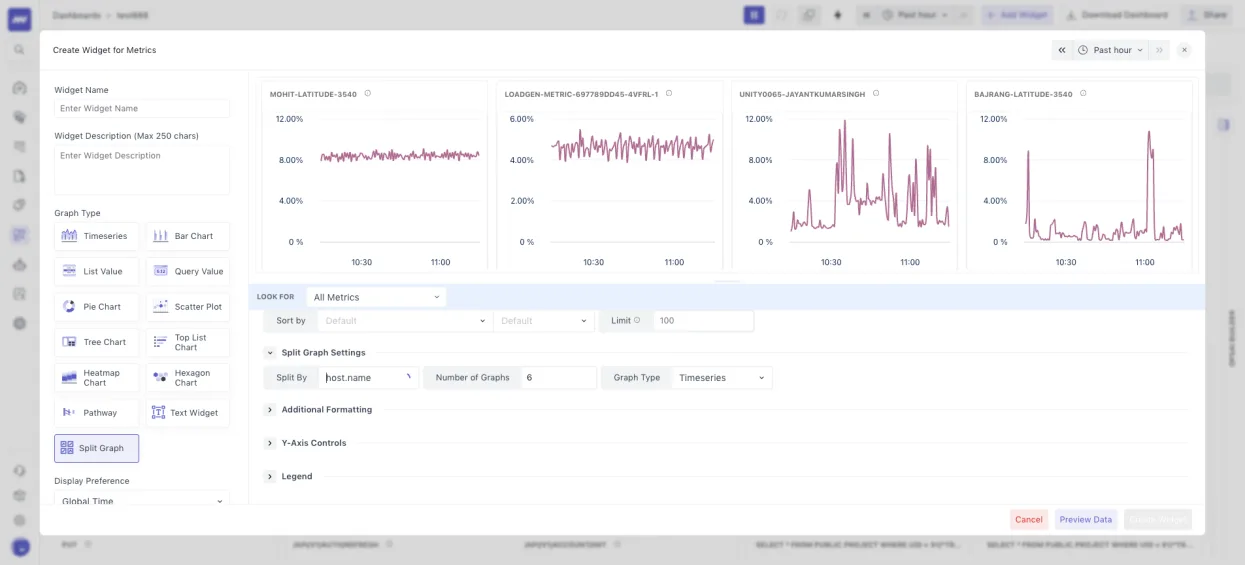Click the BAJRANG-LATITUDE-3540 graph title

pyautogui.click(x=1023, y=94)
